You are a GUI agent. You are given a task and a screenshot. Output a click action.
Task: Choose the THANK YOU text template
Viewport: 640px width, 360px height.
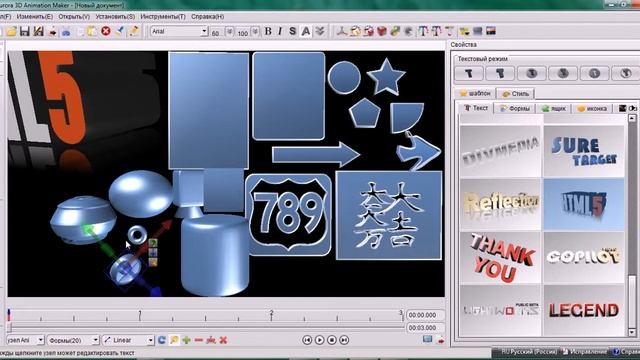[x=501, y=258]
